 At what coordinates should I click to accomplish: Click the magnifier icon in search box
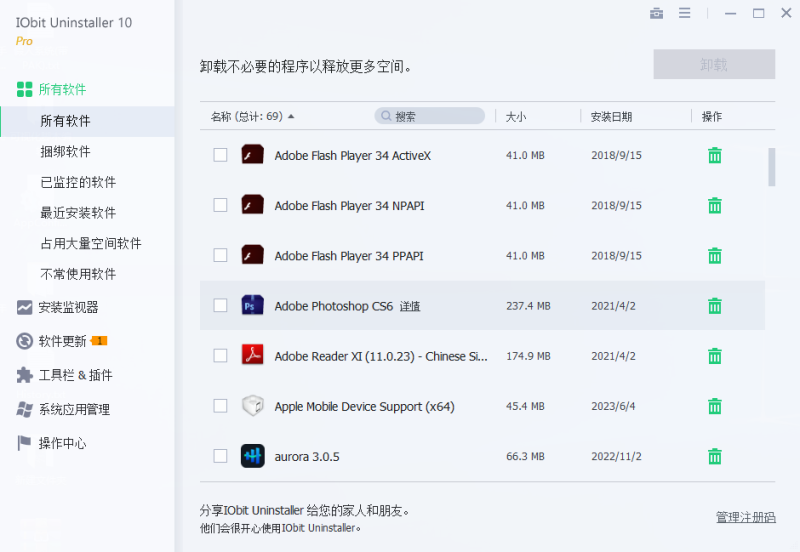(386, 116)
